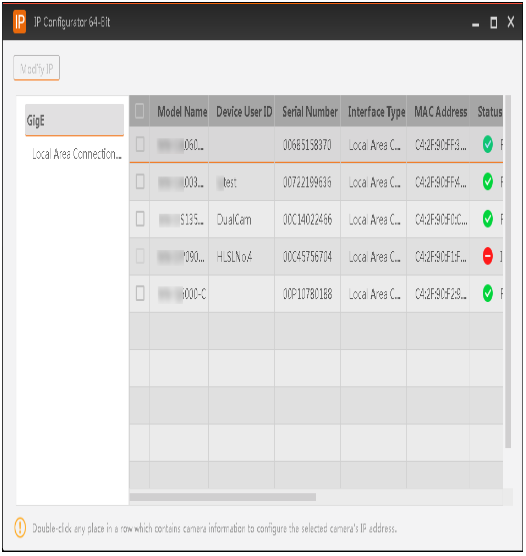This screenshot has height=556, width=526.
Task: Sort by MAC Address column header
Action: tap(438, 111)
